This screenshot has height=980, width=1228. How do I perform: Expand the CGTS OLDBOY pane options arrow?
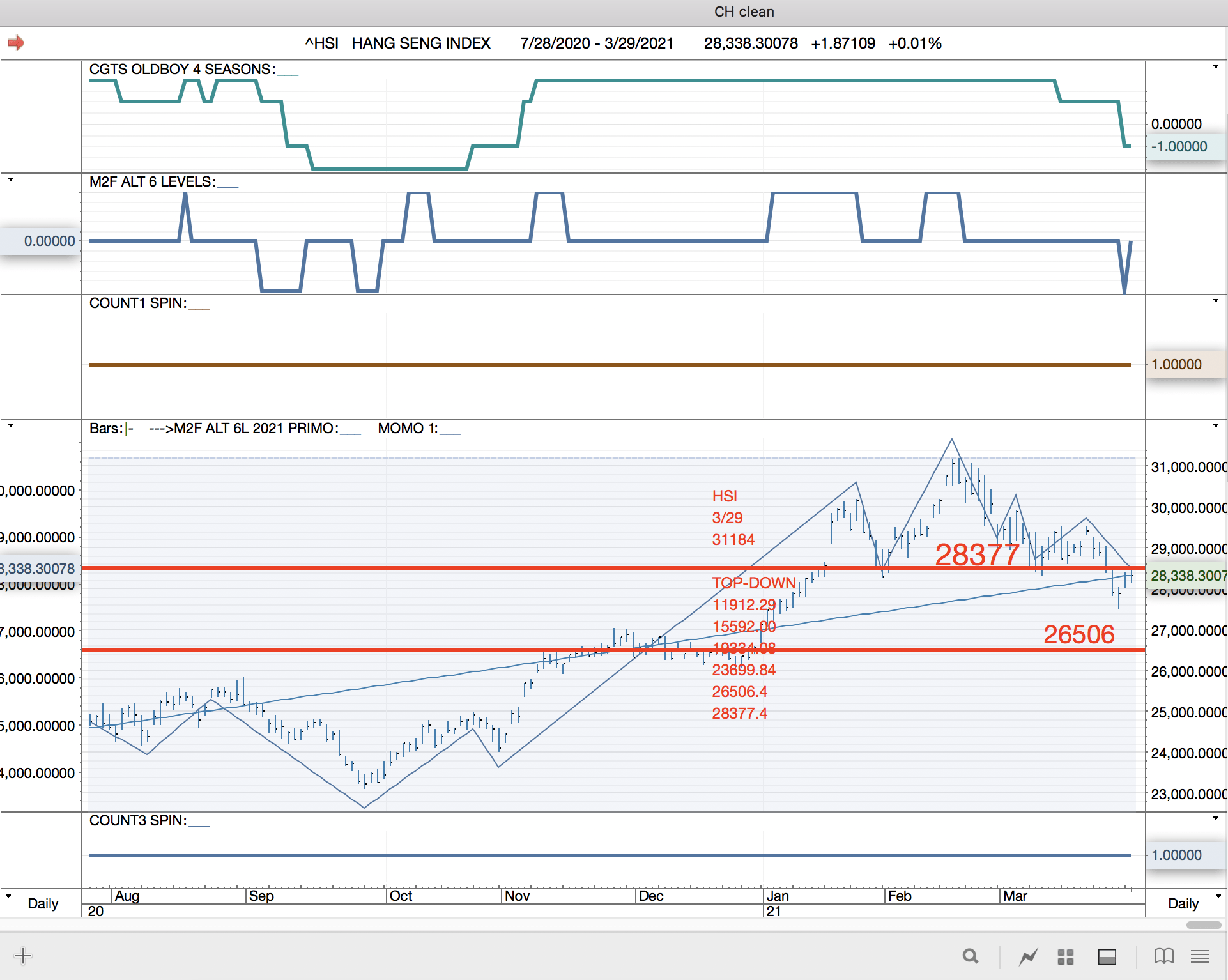pos(1216,67)
